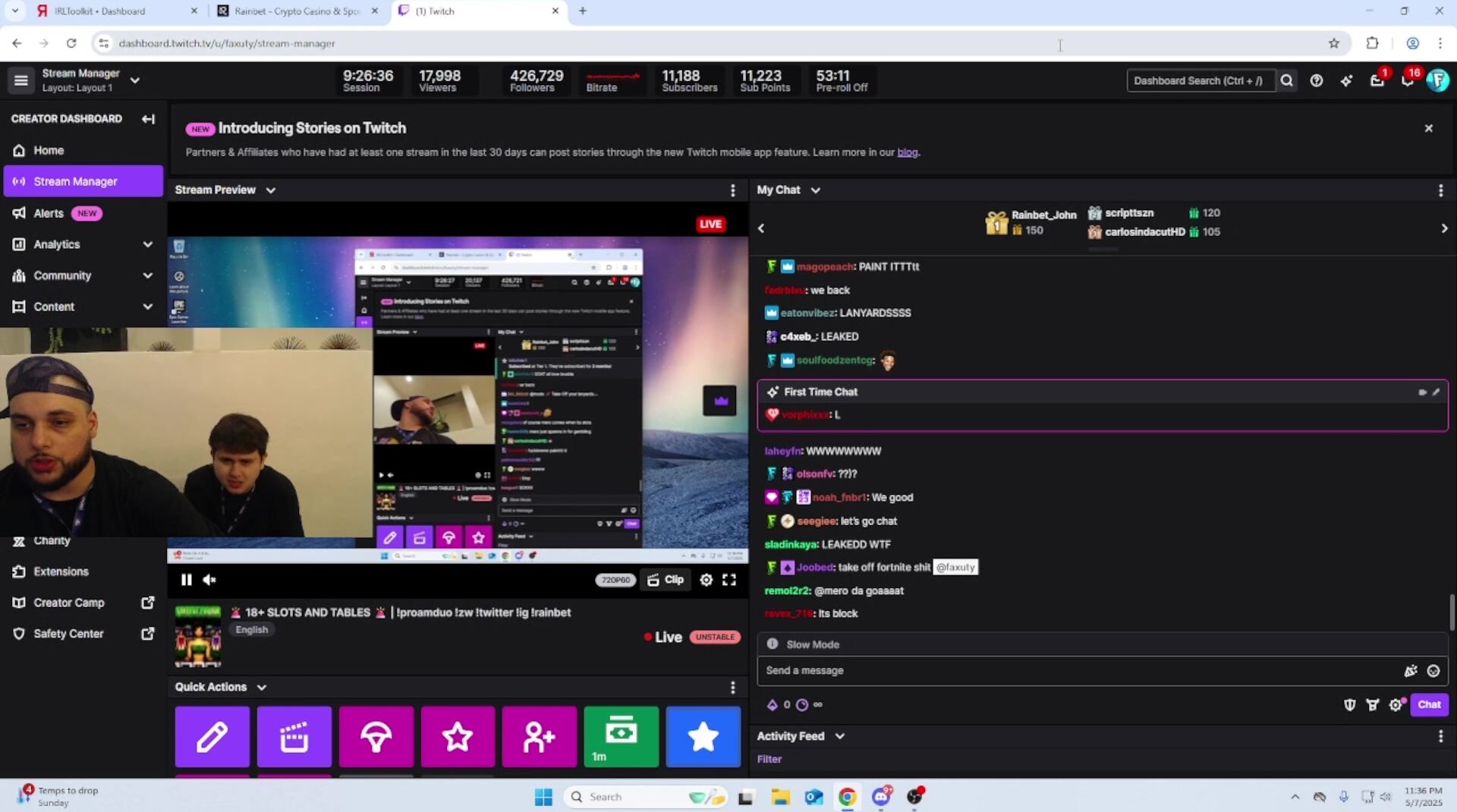This screenshot has height=812, width=1457.
Task: Expand the Stream Manager layout dropdown
Action: pyautogui.click(x=135, y=80)
